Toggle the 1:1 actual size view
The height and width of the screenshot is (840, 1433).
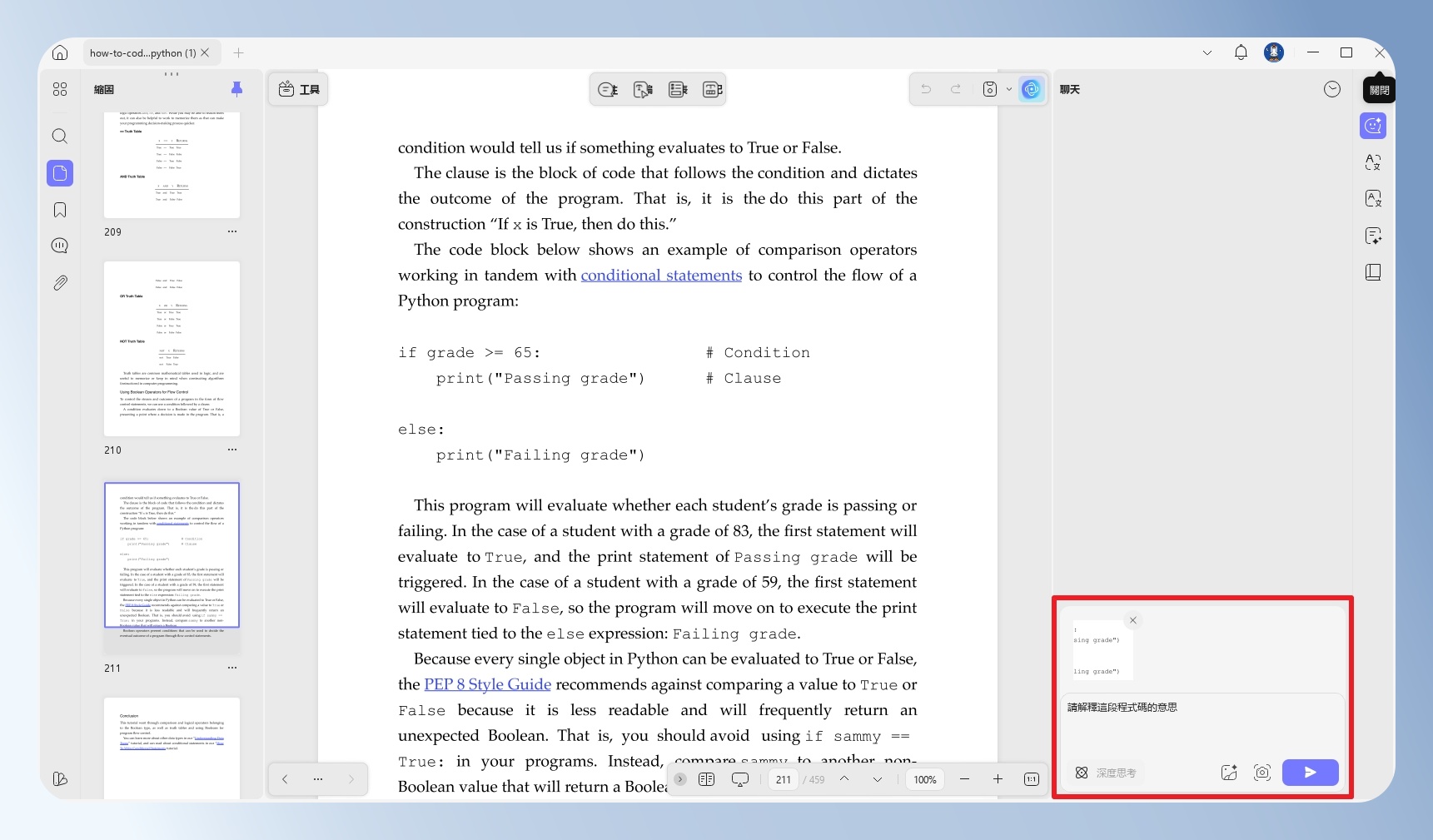(1031, 779)
